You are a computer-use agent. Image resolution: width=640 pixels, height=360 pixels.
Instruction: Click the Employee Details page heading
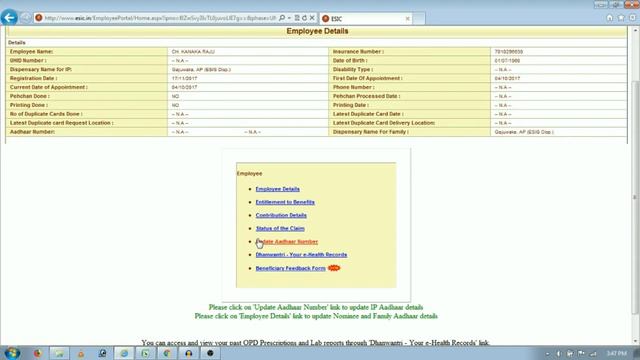click(317, 31)
